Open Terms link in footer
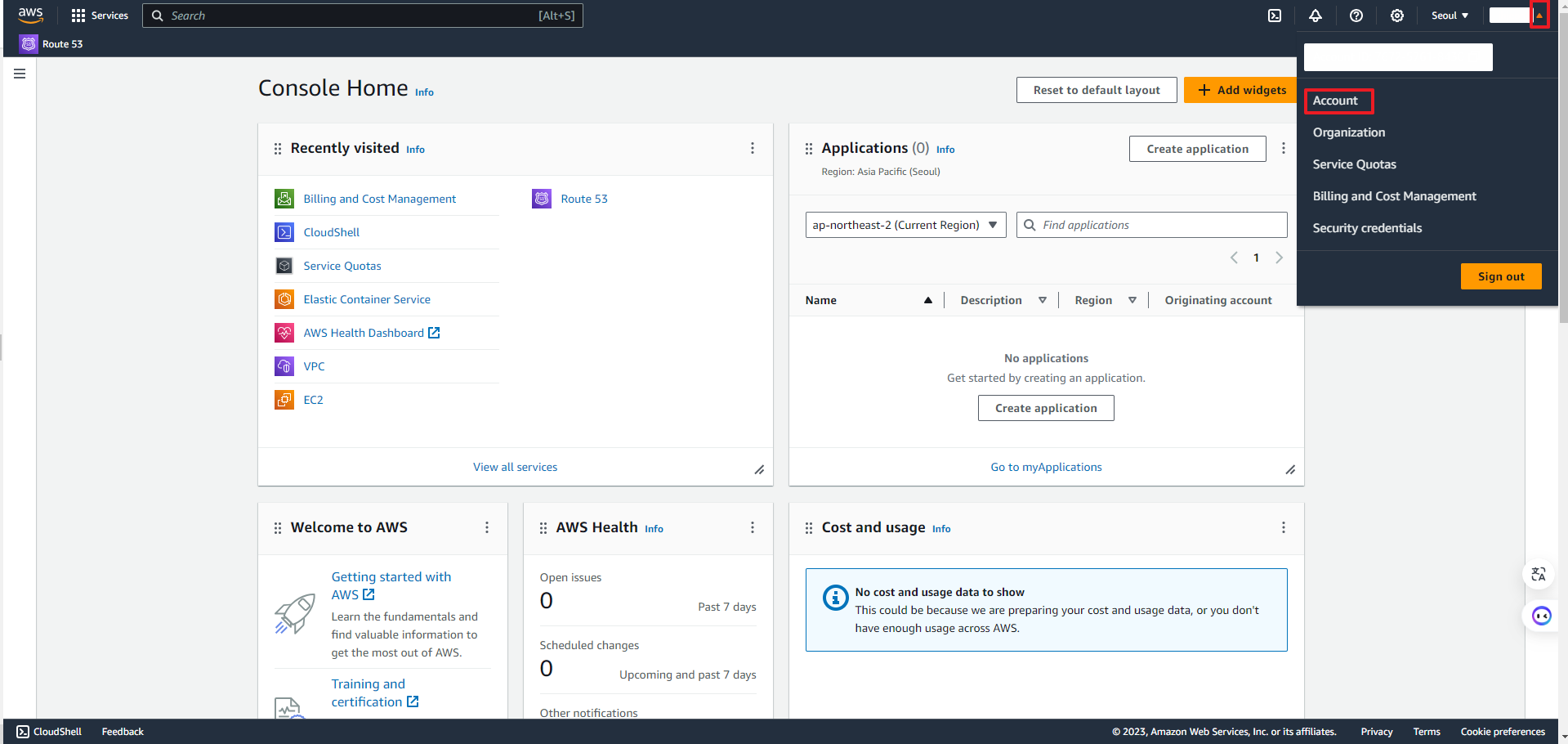Screen dimensions: 1568x744 click(1427, 732)
